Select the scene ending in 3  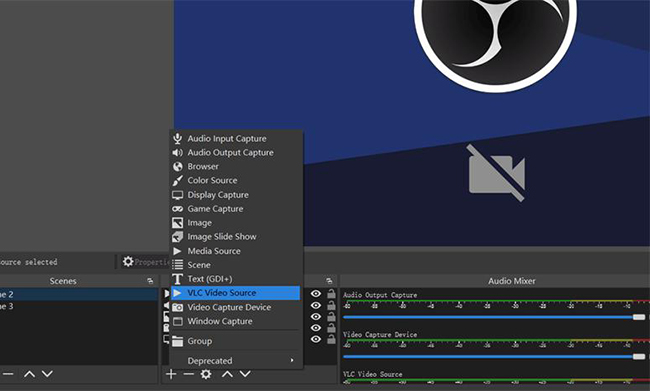point(79,306)
